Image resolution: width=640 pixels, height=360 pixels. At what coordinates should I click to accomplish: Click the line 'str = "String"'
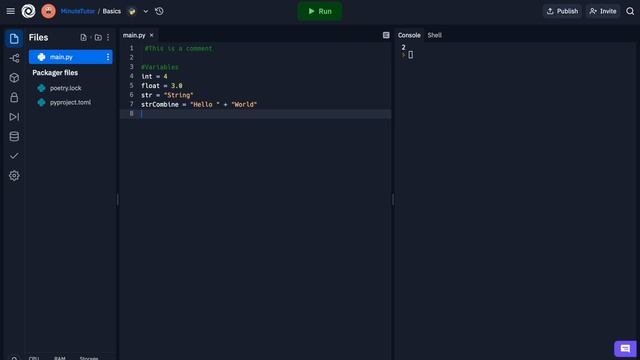pos(167,95)
